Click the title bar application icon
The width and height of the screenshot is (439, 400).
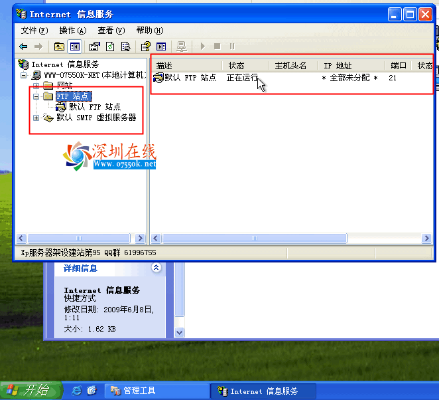tap(21, 14)
